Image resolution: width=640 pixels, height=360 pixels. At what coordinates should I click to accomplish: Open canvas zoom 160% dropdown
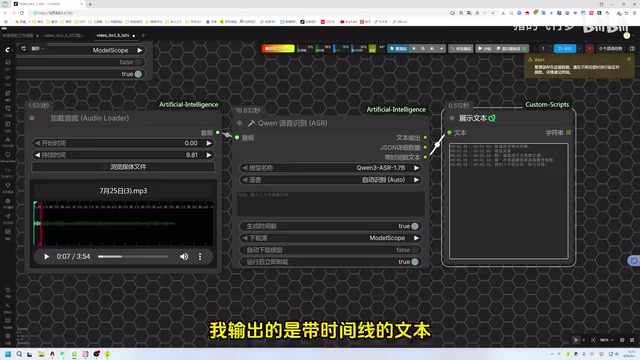click(x=607, y=340)
